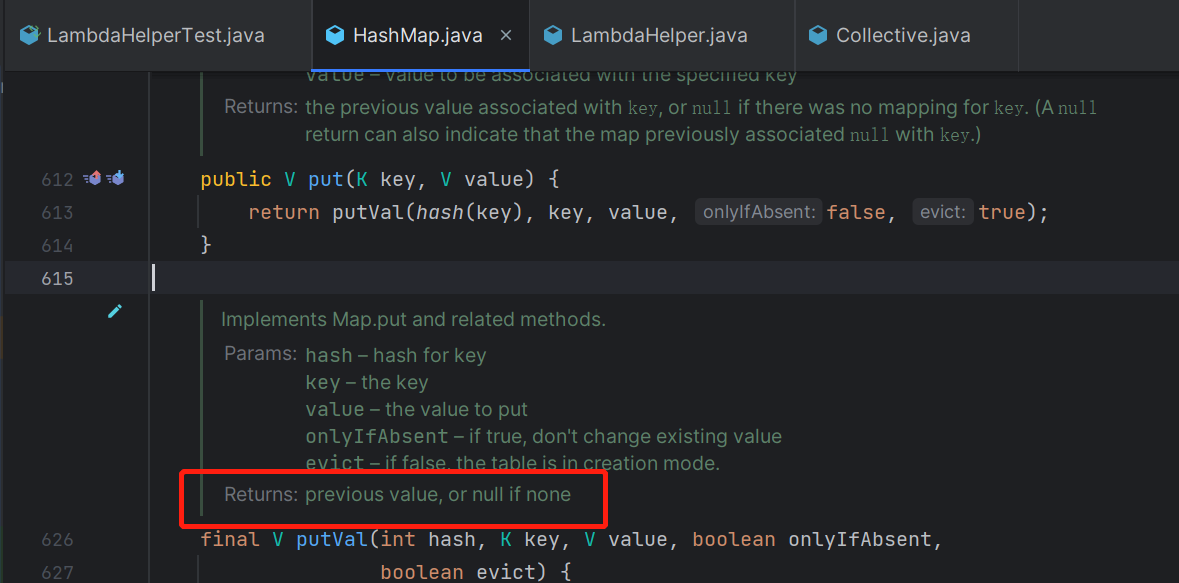Click the LambdaHelperTest.java tab file icon
This screenshot has height=583, width=1179.
click(x=29, y=36)
